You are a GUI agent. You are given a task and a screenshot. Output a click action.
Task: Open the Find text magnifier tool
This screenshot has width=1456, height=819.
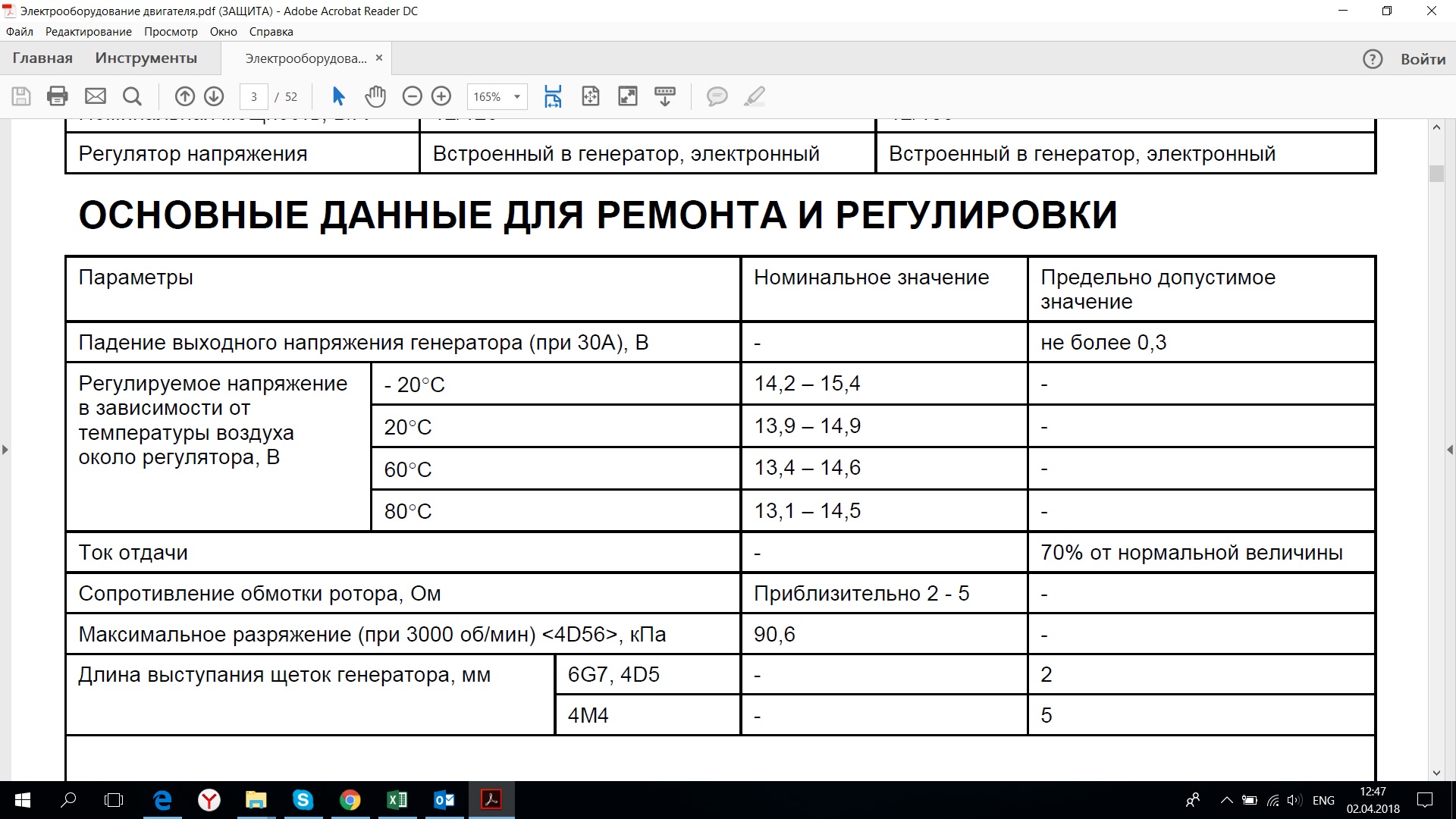pyautogui.click(x=132, y=96)
